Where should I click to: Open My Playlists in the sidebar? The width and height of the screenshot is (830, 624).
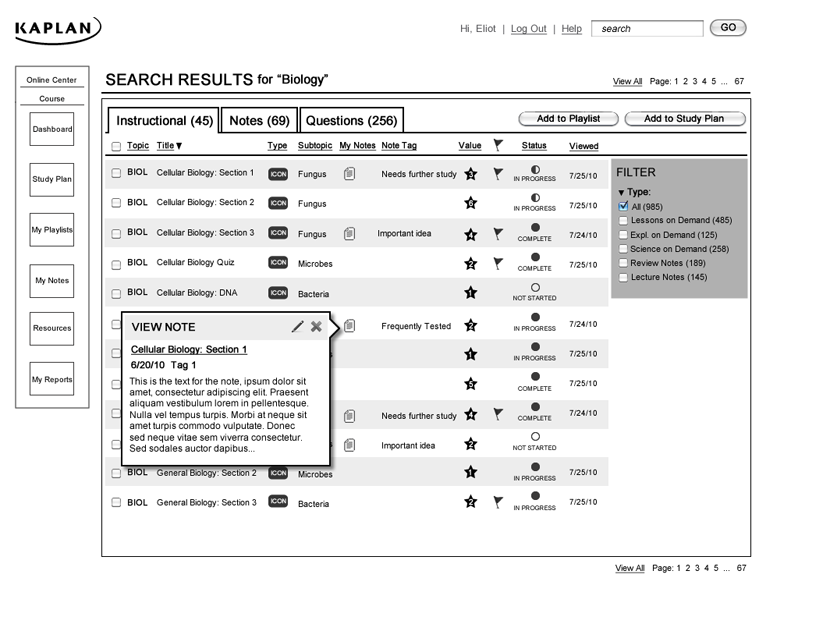pos(52,230)
